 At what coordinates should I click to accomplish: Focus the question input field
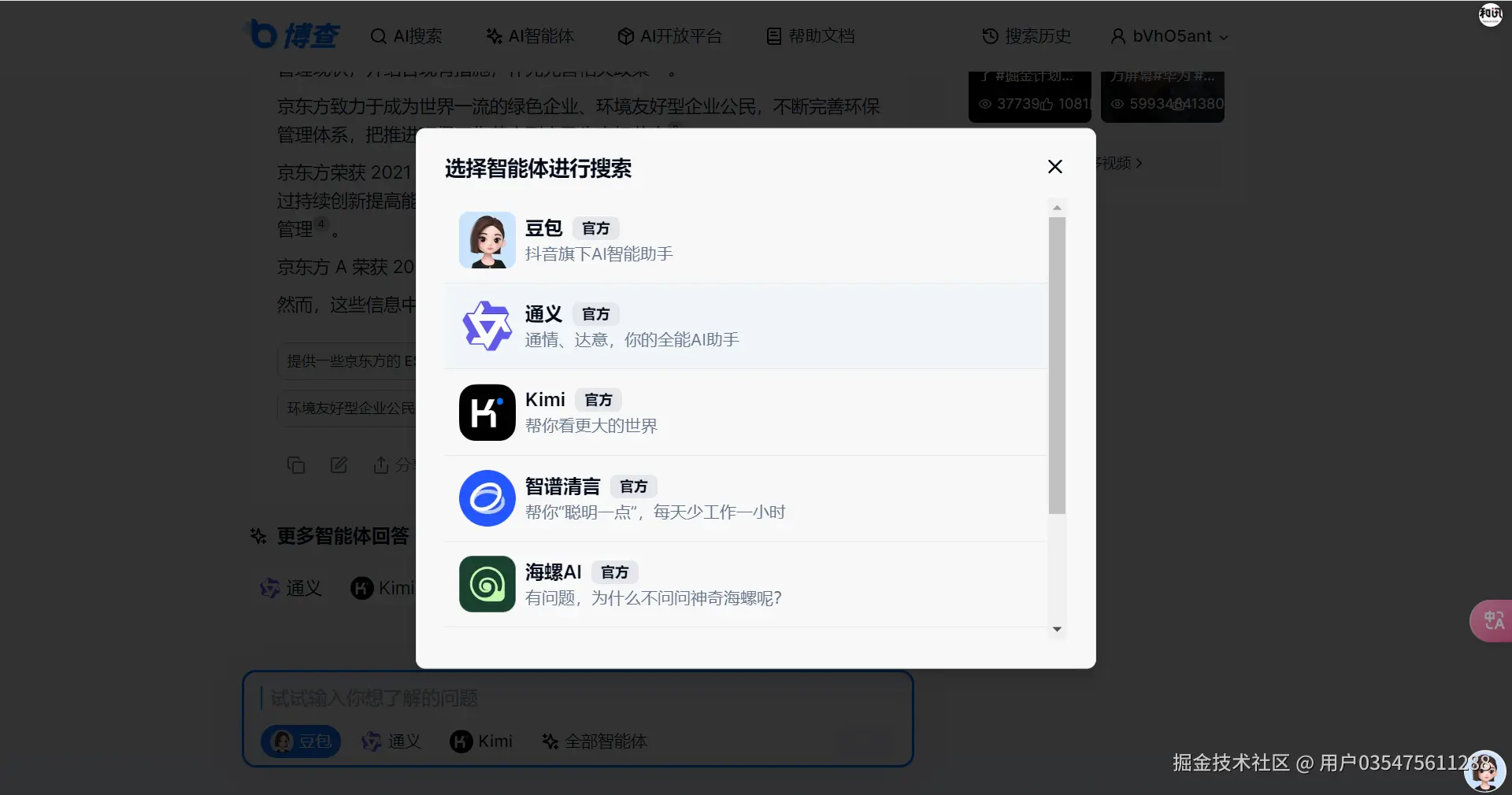(578, 698)
